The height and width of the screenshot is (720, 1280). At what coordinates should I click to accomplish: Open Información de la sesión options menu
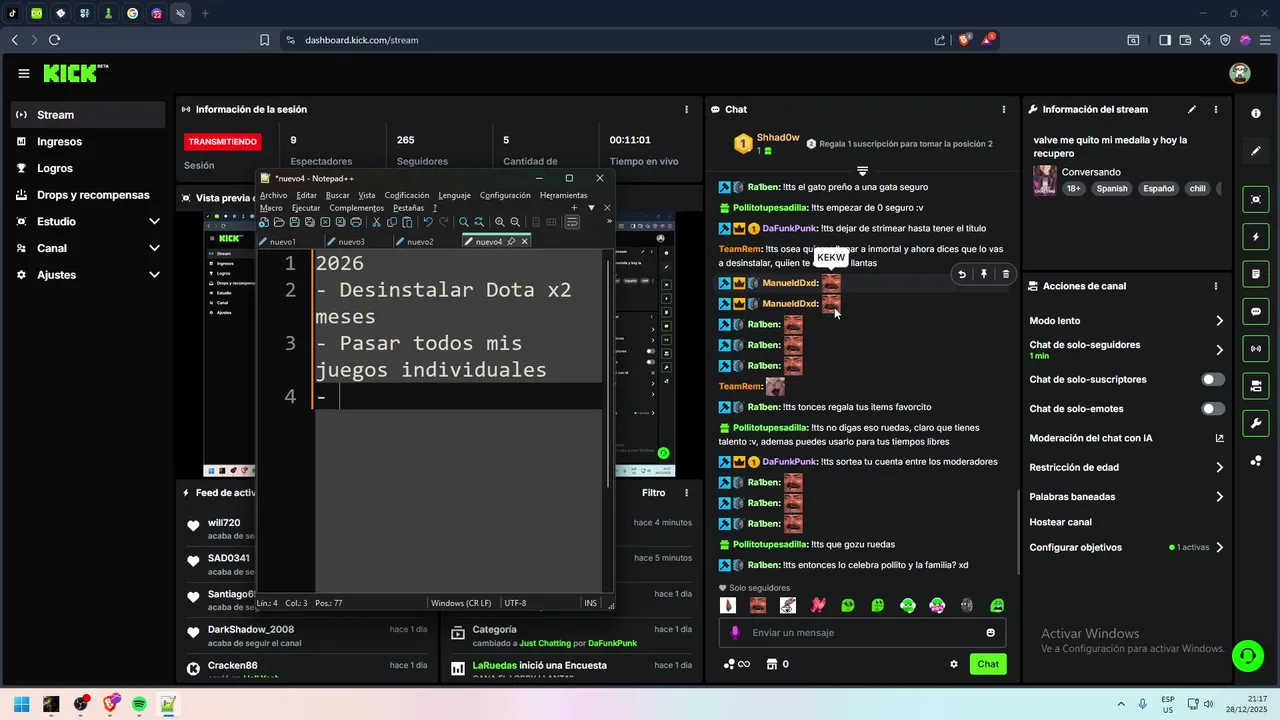click(686, 109)
